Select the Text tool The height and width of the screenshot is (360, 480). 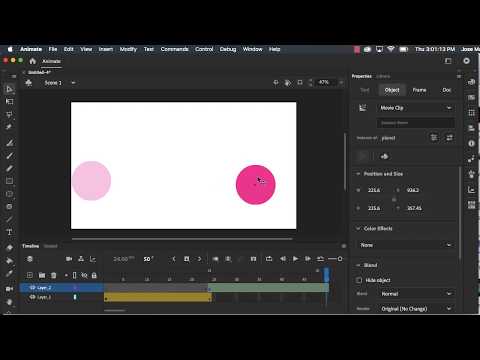9,232
